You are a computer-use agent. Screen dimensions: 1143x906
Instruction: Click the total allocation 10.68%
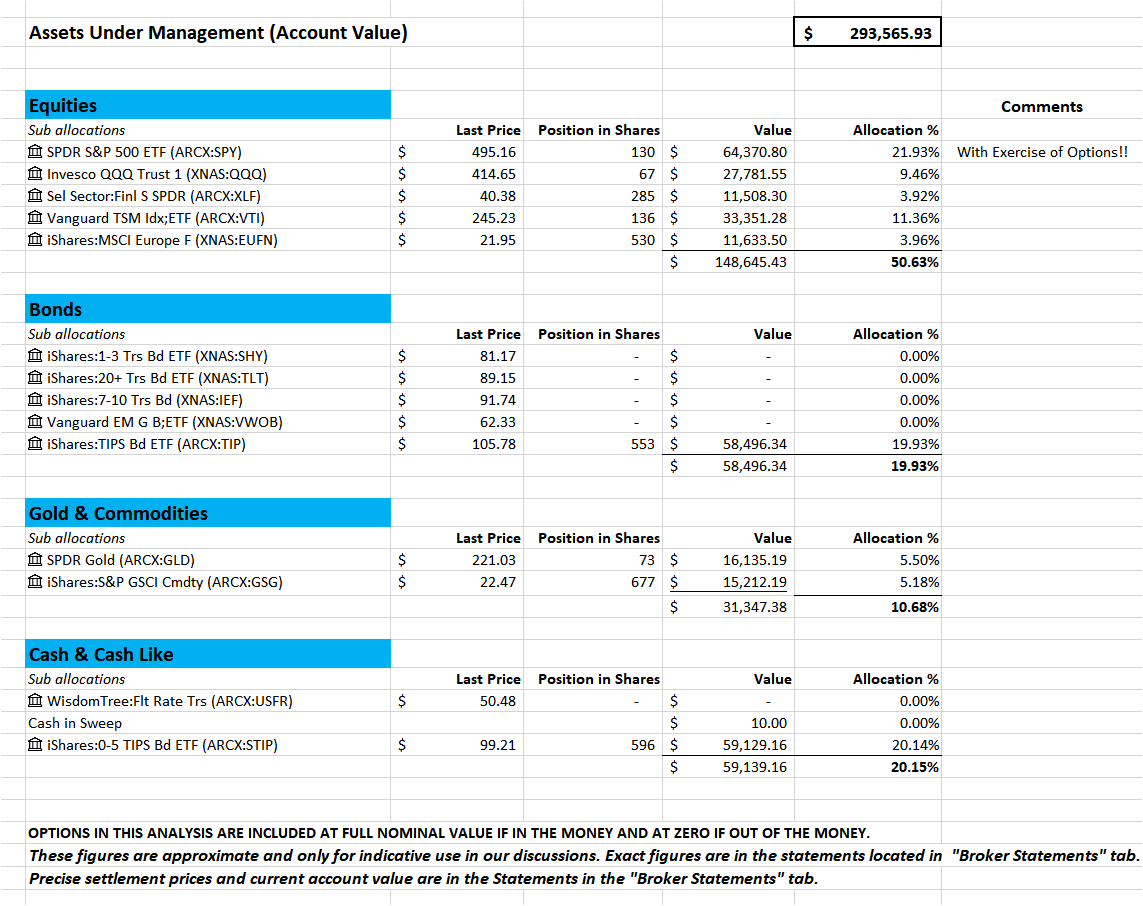click(915, 607)
